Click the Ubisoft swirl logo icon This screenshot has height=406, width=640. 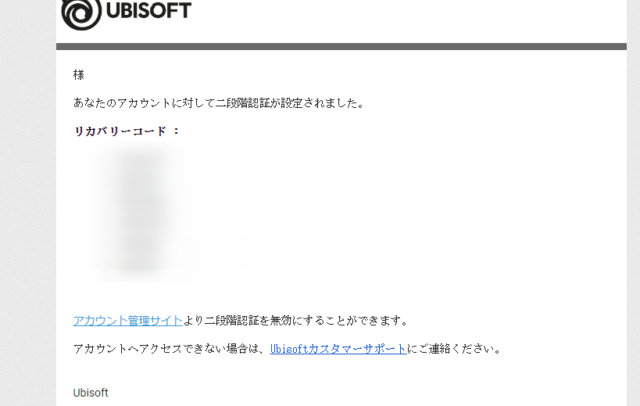(81, 14)
